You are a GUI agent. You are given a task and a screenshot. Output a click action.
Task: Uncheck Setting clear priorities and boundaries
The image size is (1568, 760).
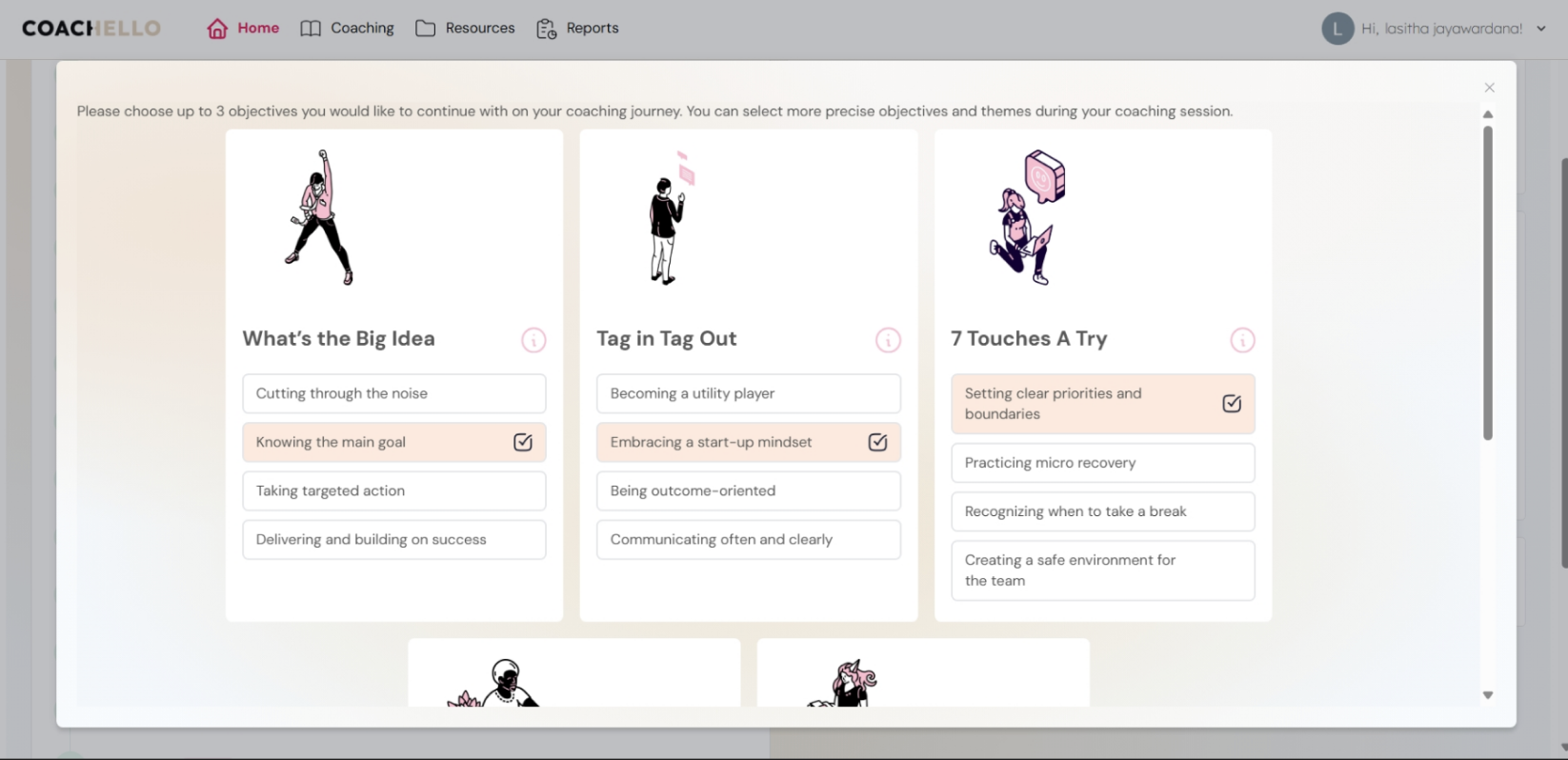coord(1231,404)
